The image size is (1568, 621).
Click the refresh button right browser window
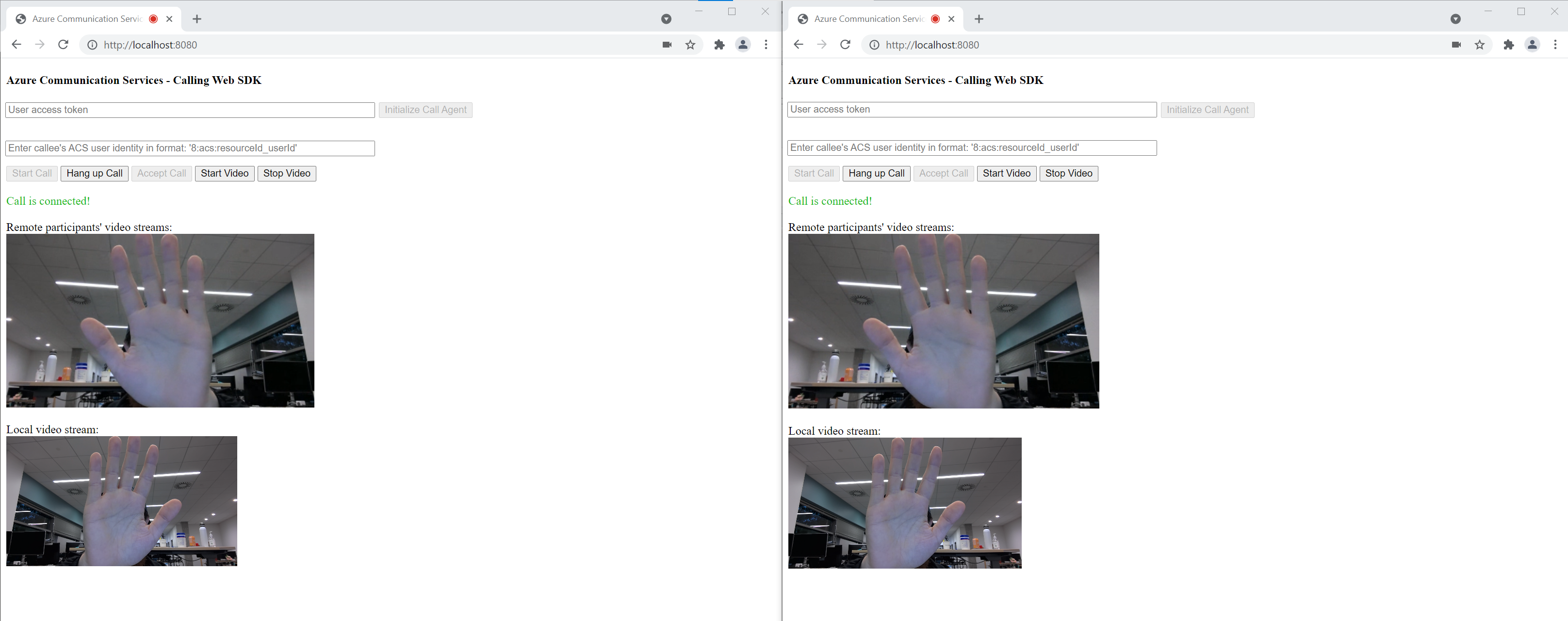pyautogui.click(x=843, y=44)
